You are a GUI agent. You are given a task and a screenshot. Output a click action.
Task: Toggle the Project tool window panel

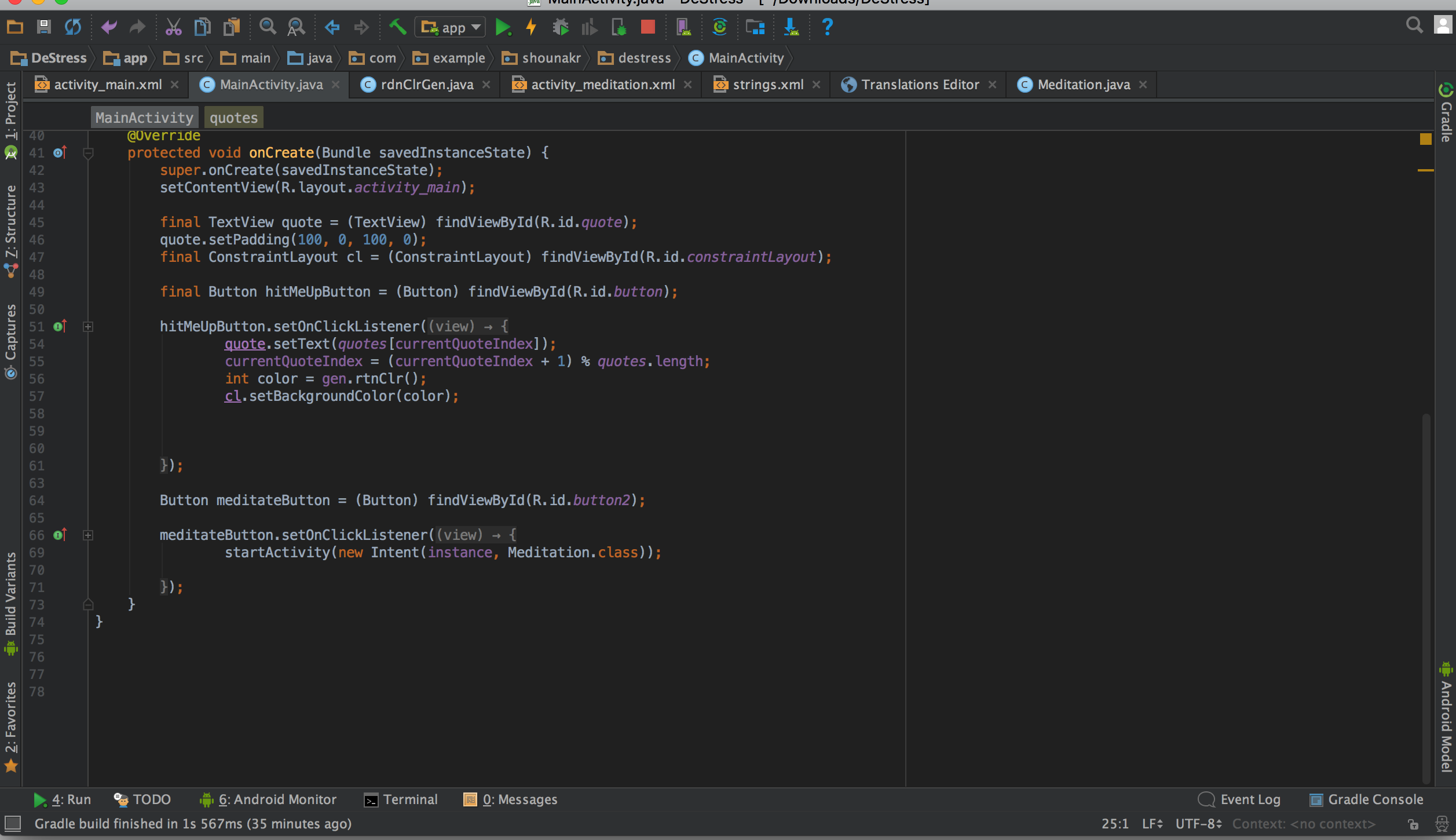10,110
